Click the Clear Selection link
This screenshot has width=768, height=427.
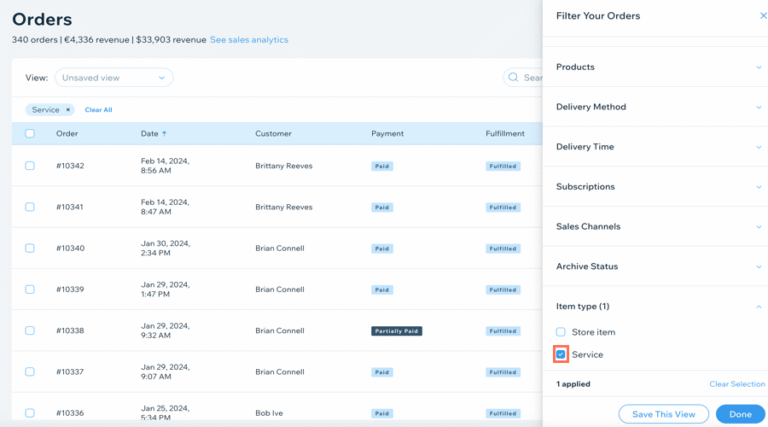(737, 384)
